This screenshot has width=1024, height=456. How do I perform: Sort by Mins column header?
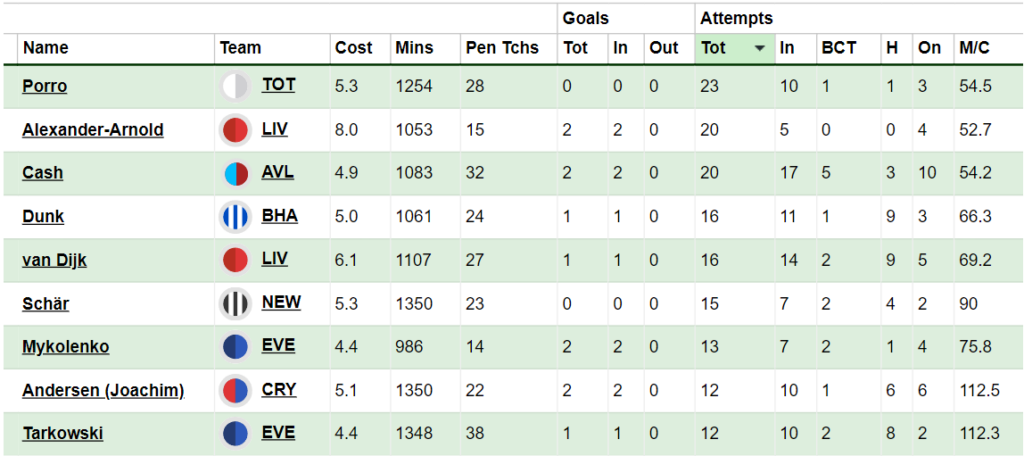pos(414,48)
